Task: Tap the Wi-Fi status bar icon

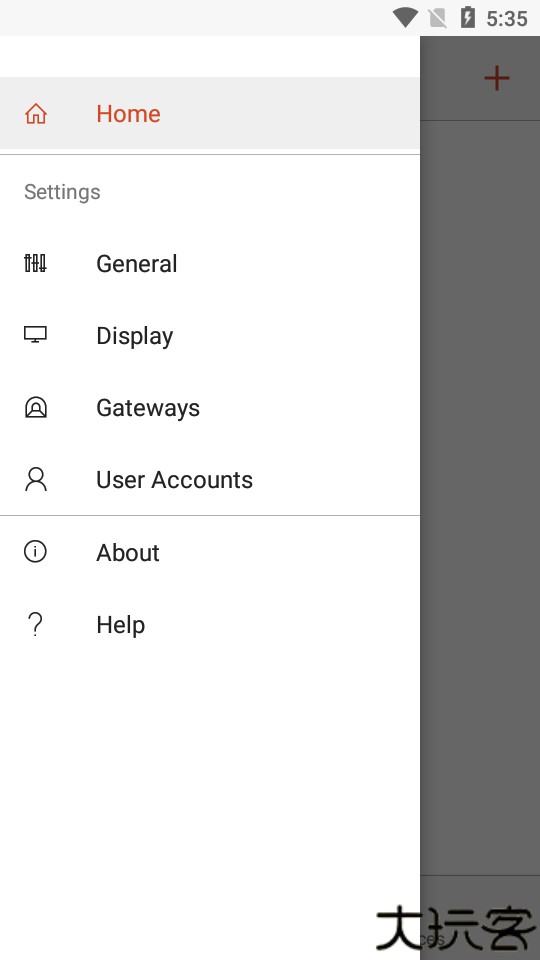Action: 405,18
